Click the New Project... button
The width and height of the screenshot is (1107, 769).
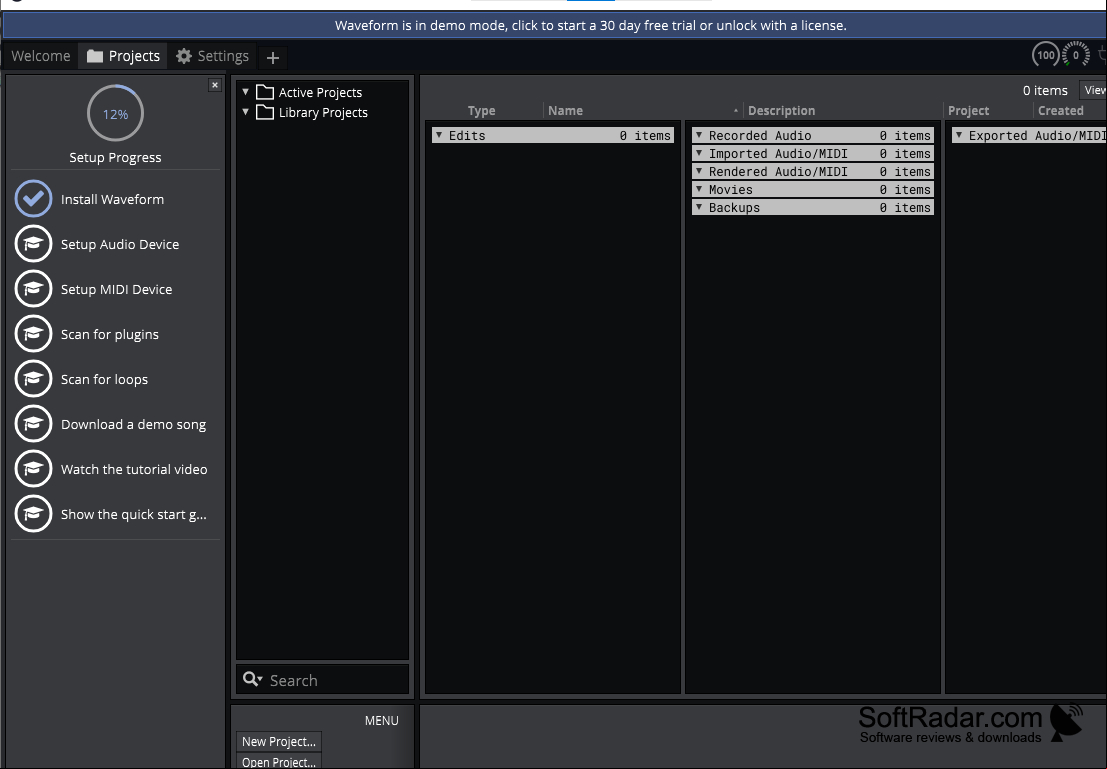point(279,741)
